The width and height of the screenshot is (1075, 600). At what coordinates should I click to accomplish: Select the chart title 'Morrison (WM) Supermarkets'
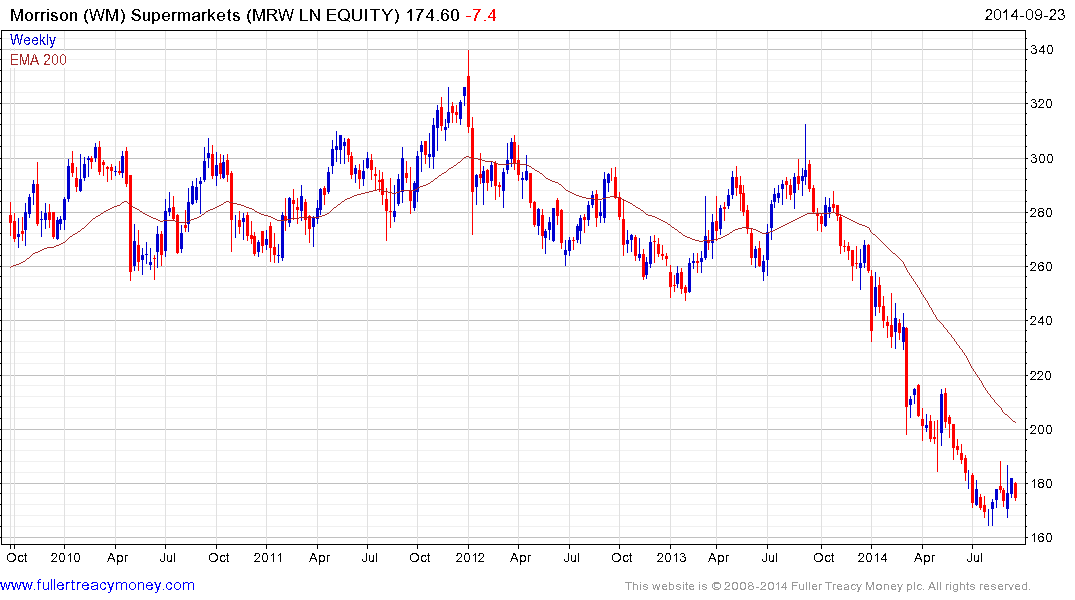pyautogui.click(x=125, y=15)
